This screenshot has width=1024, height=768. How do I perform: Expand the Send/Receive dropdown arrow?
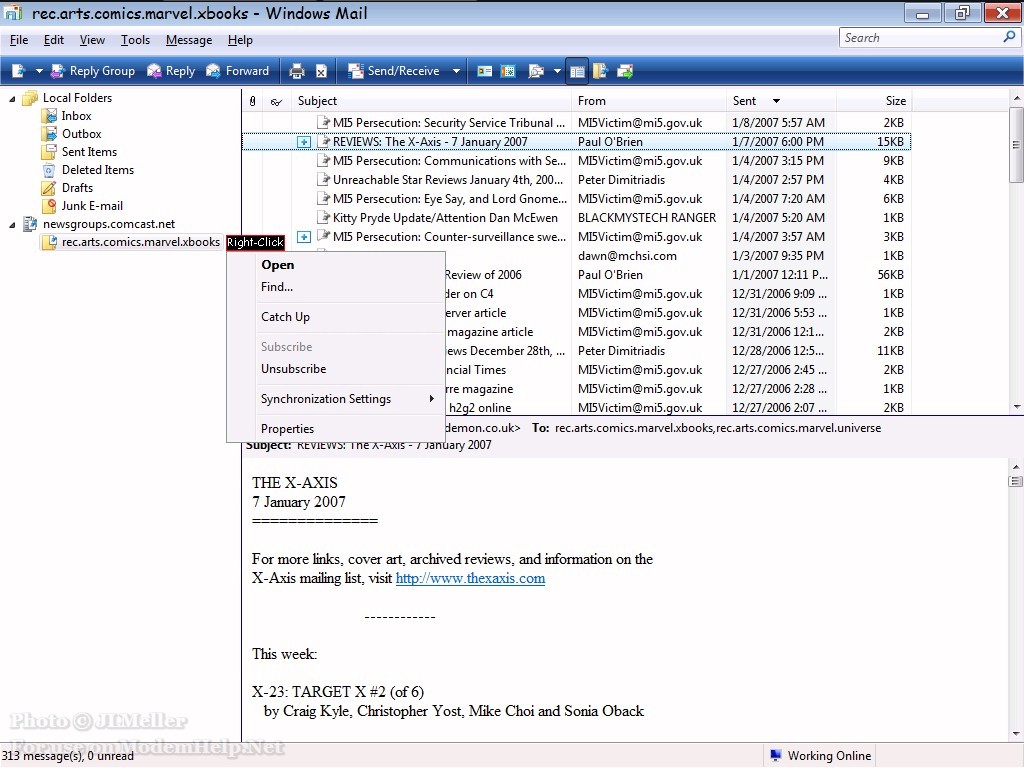tap(456, 71)
